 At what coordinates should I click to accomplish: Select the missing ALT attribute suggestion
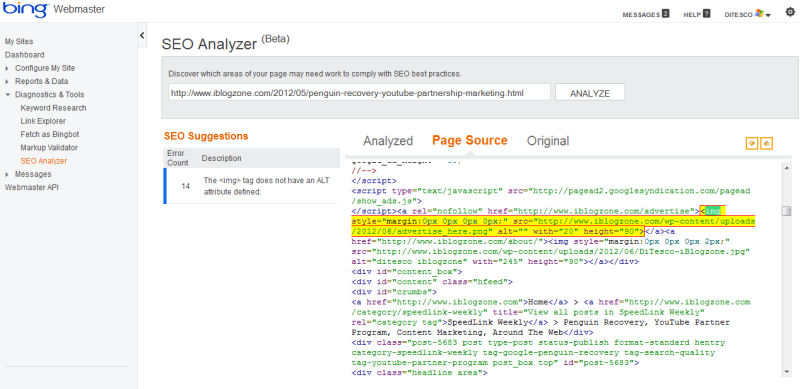(x=252, y=186)
